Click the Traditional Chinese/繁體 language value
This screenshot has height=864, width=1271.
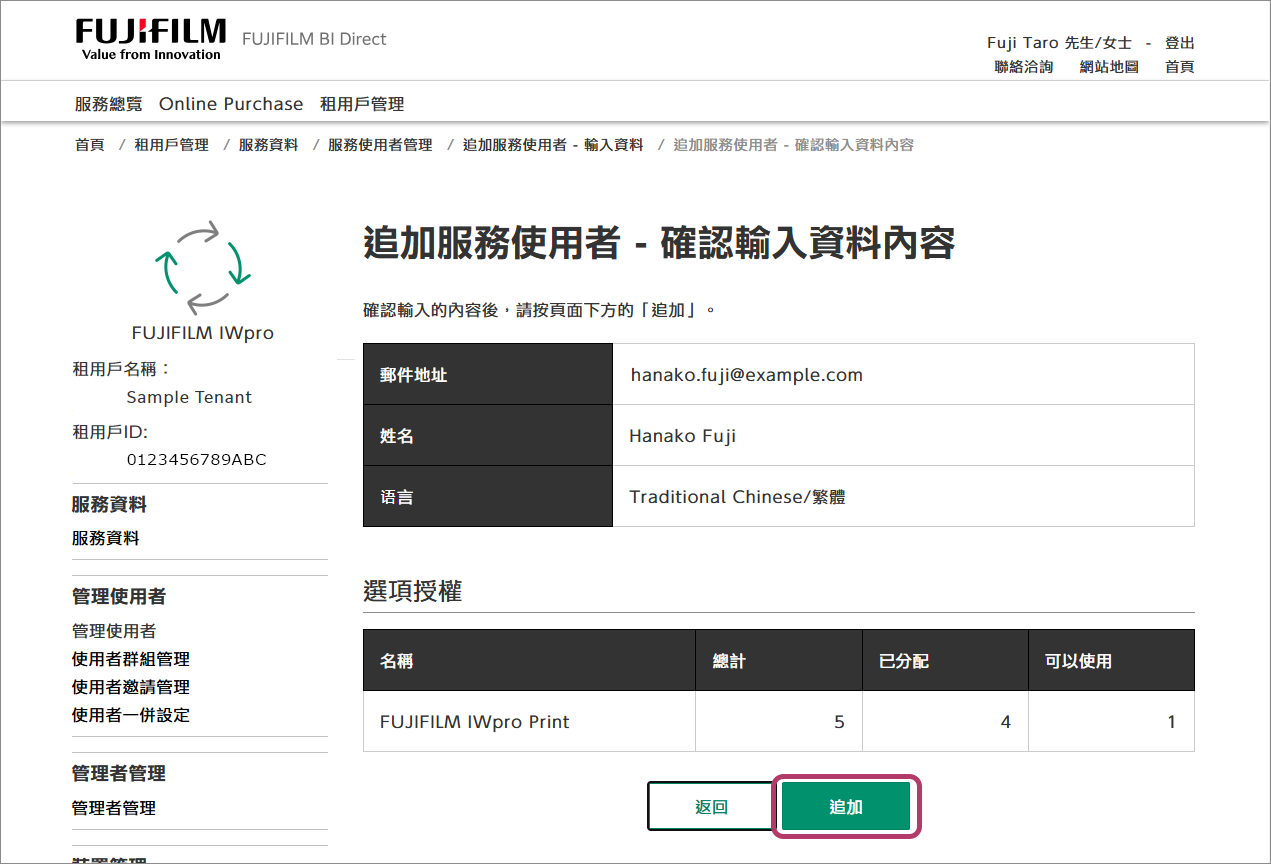[737, 497]
